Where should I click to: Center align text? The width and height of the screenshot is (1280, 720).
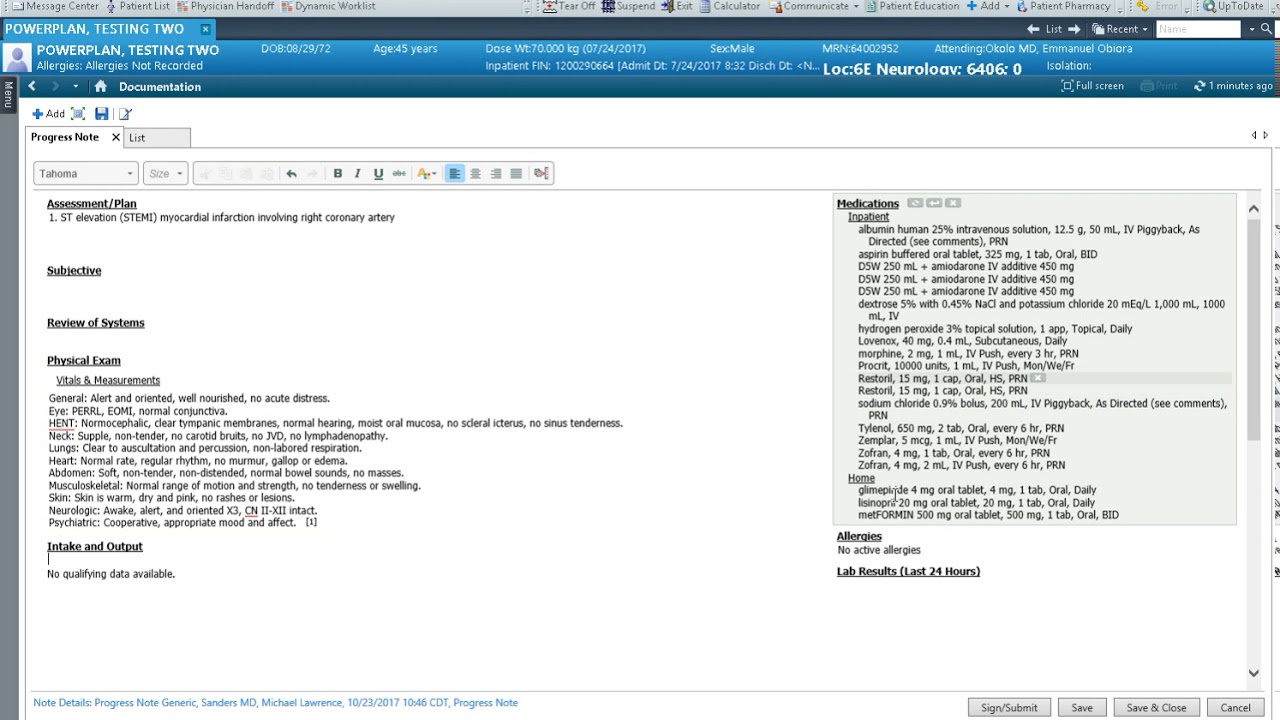475,174
